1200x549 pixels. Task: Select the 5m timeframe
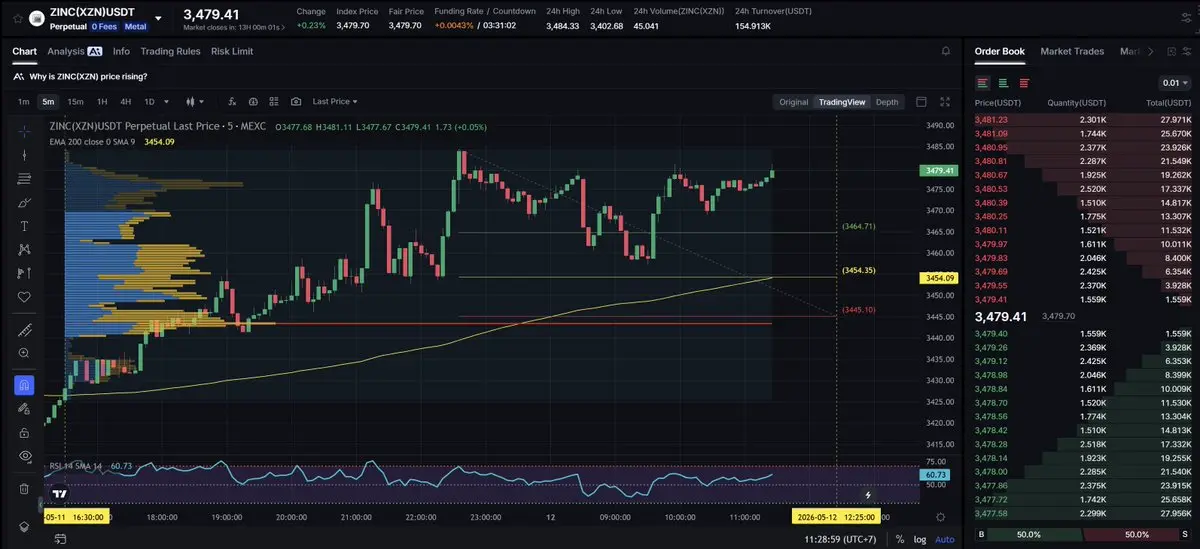(48, 101)
